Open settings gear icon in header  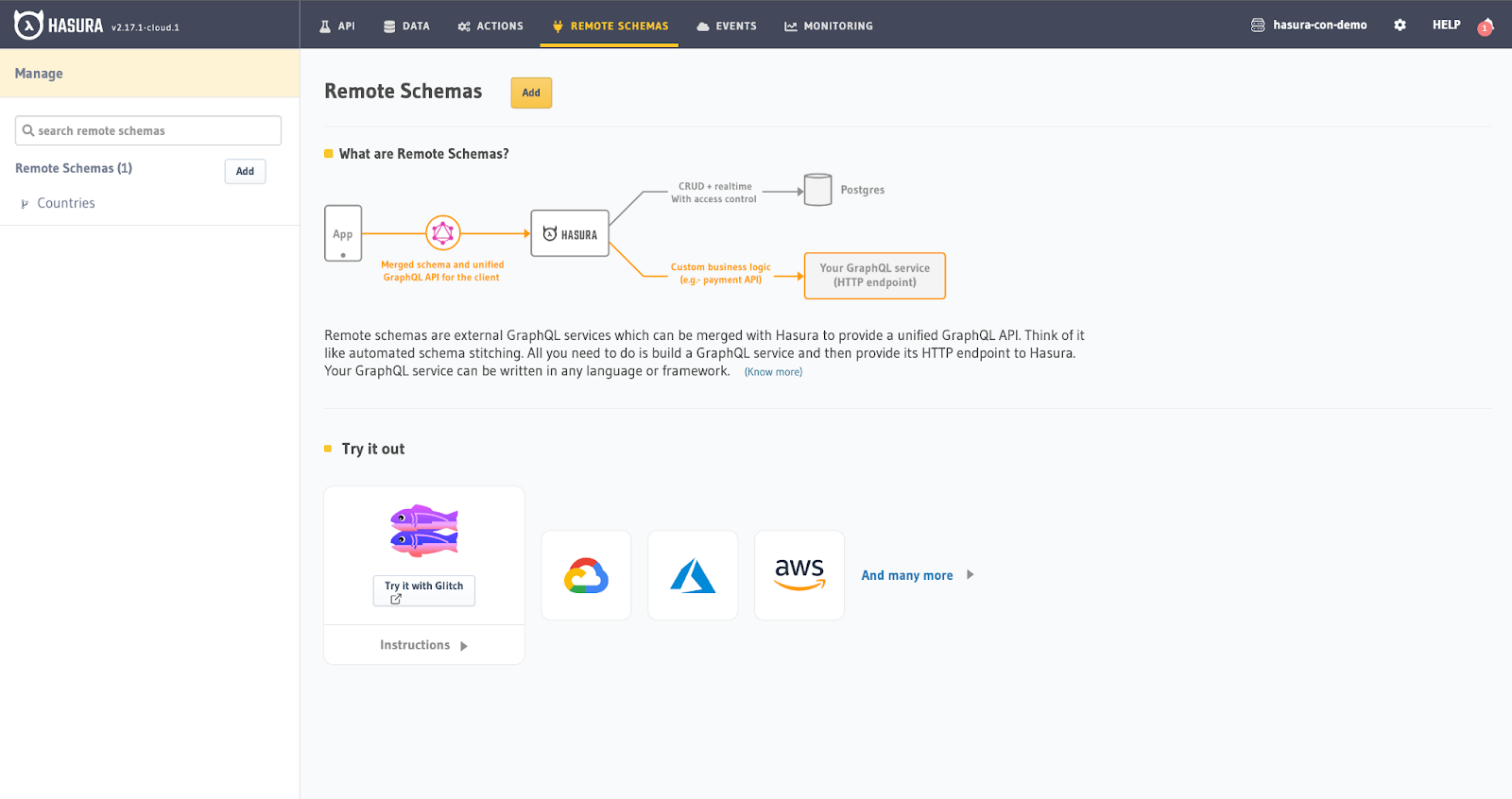pyautogui.click(x=1400, y=25)
